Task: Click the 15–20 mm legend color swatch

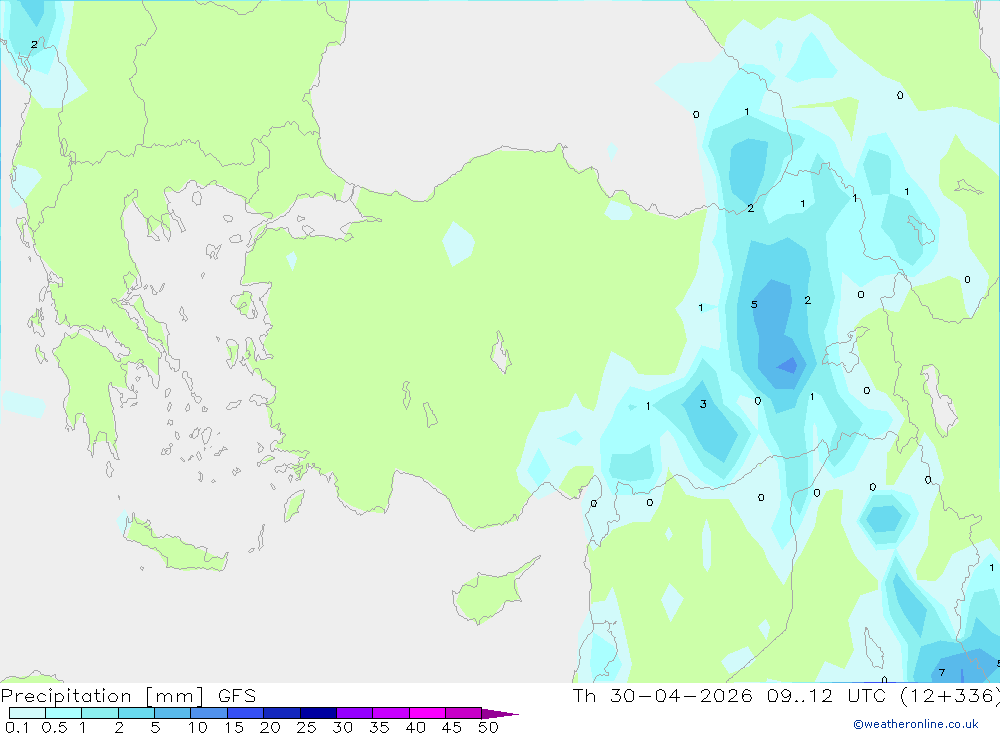Action: click(x=246, y=713)
